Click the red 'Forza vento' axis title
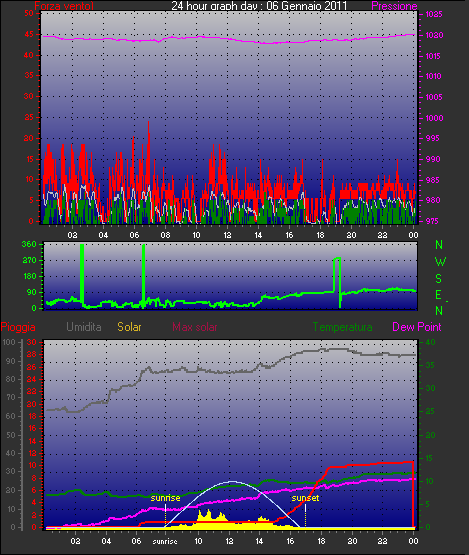 [64, 6]
